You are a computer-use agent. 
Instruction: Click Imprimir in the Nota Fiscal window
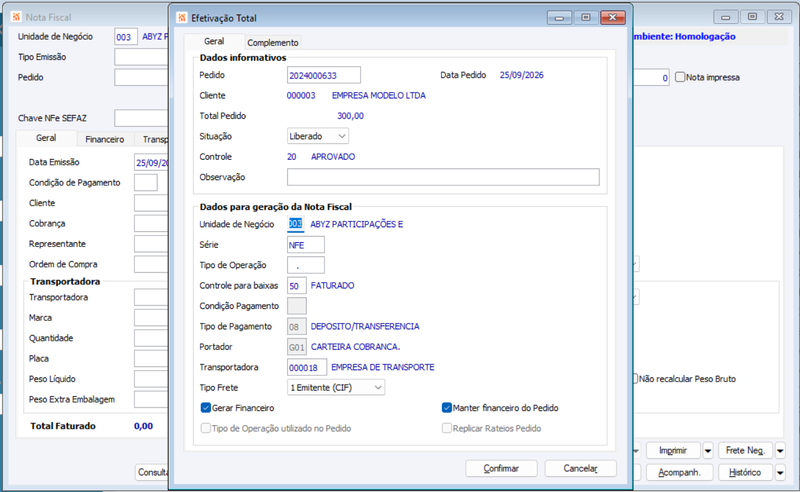(x=673, y=451)
